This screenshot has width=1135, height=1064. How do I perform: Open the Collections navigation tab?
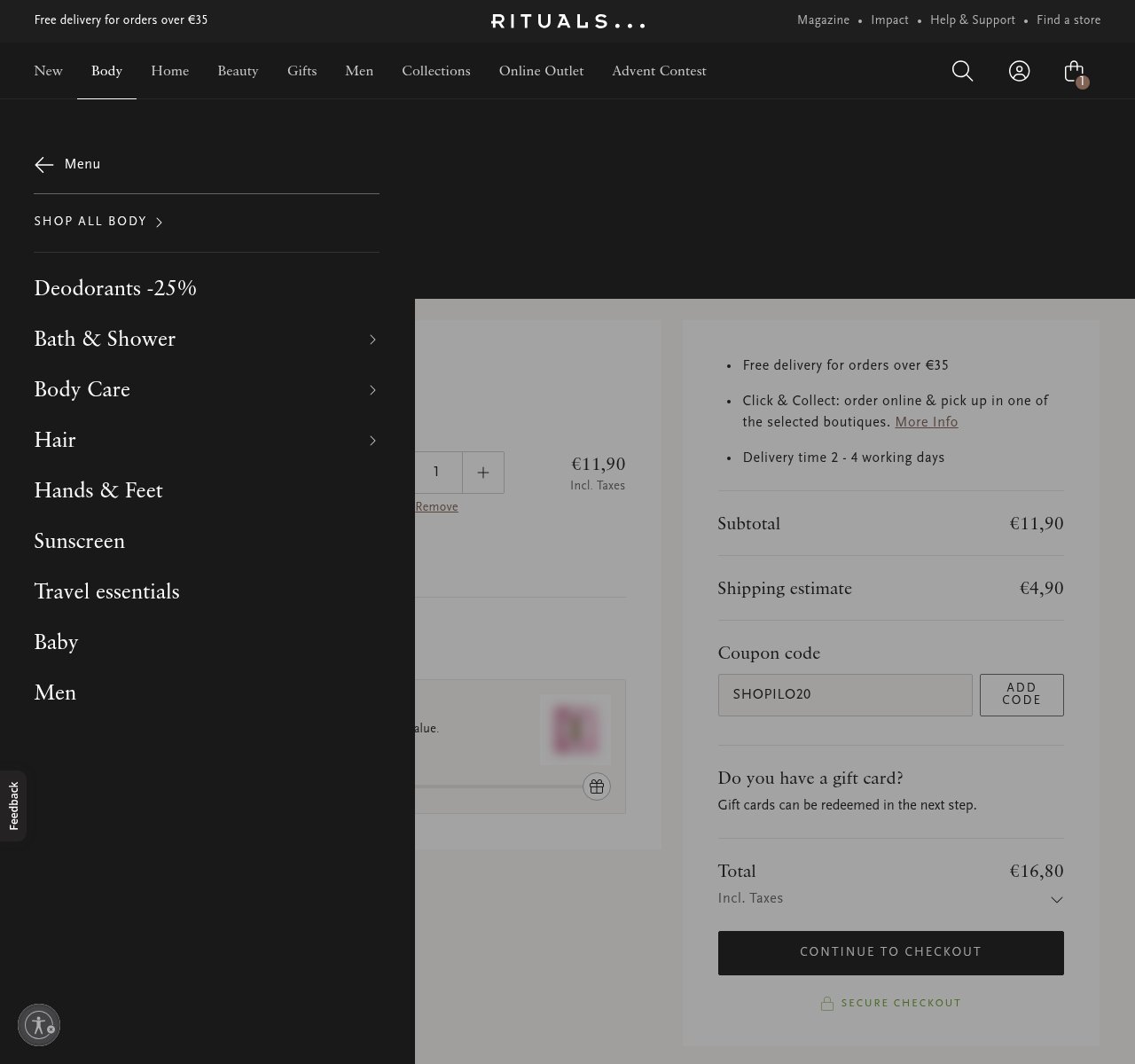pos(436,71)
